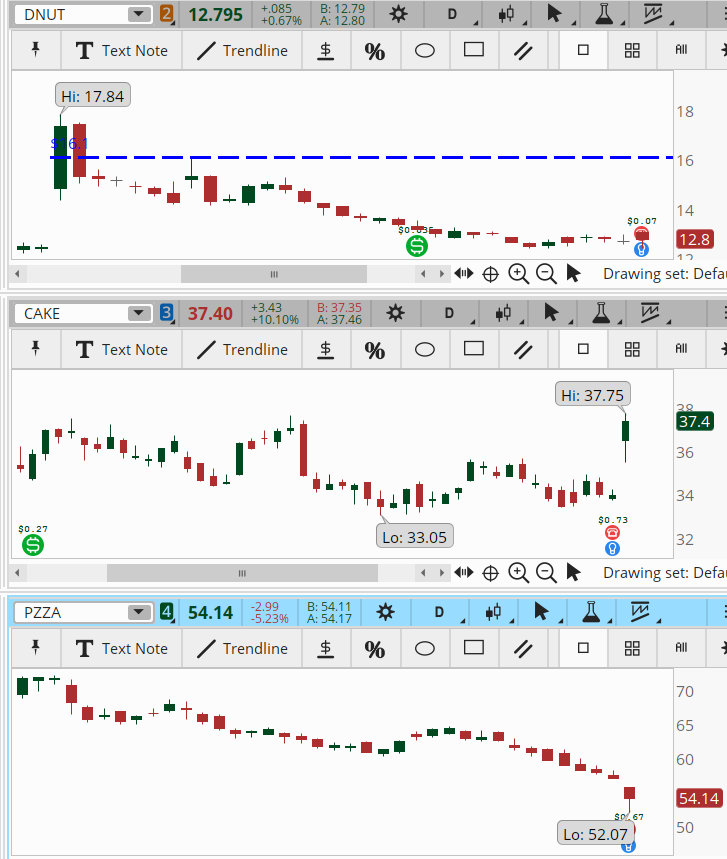This screenshot has height=859, width=727.
Task: Open PZZA timeframe D selector
Action: click(439, 612)
